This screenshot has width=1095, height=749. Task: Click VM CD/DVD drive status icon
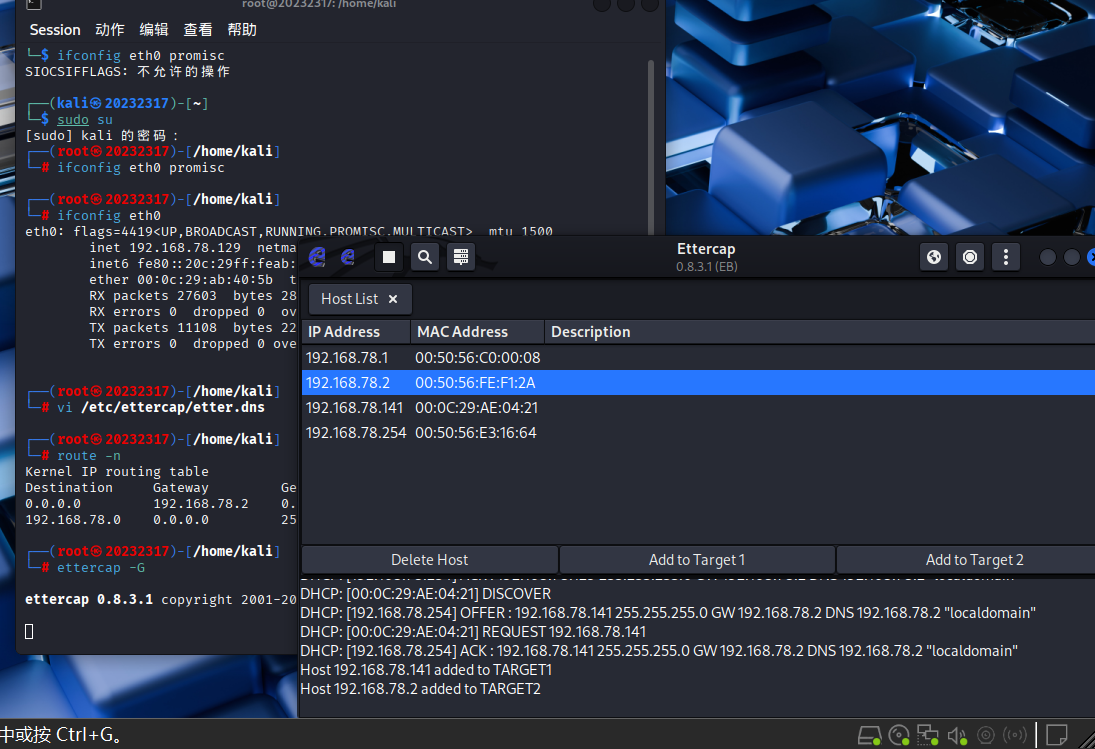[899, 735]
